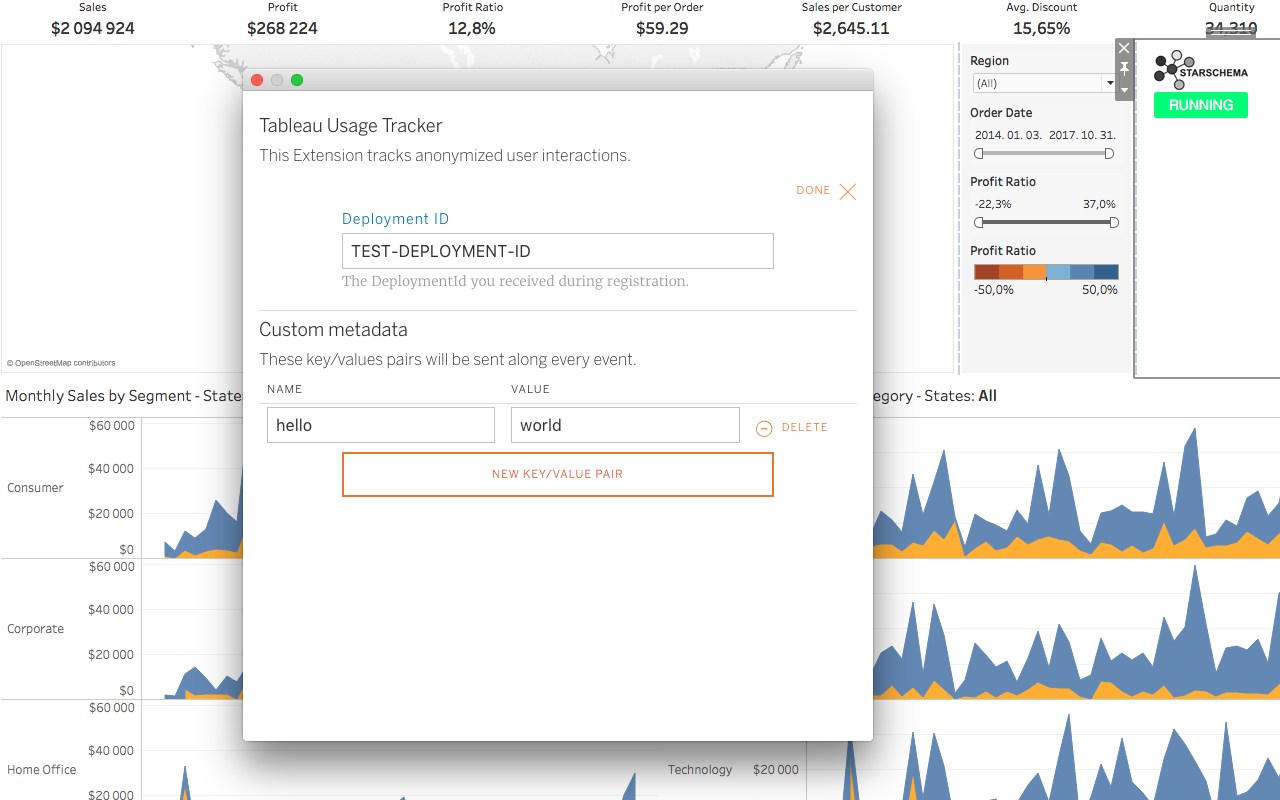
Task: Click the Starschema logo
Action: [1200, 71]
